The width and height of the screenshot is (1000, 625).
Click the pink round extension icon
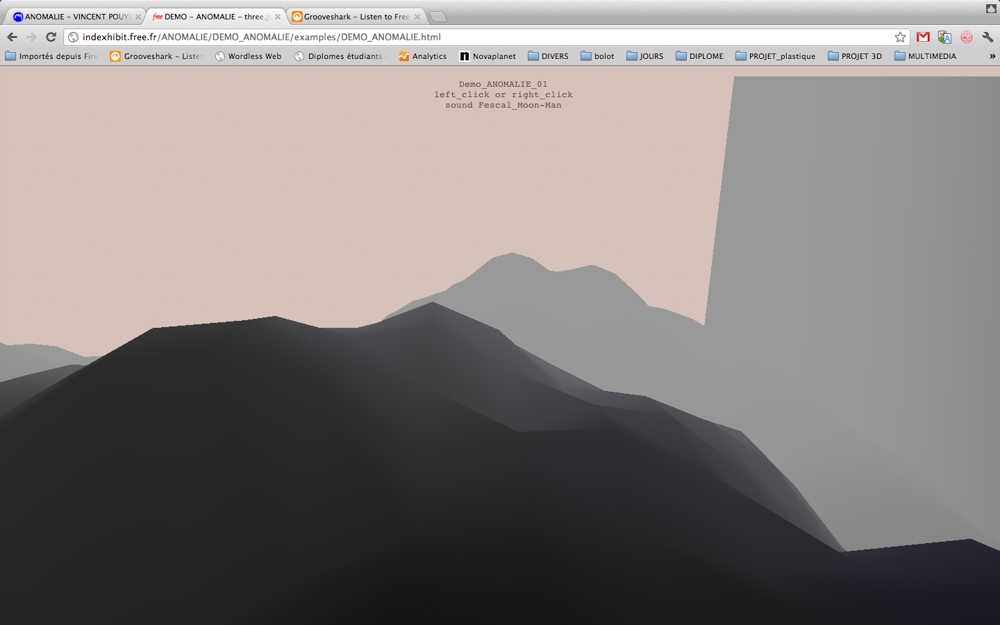[966, 37]
